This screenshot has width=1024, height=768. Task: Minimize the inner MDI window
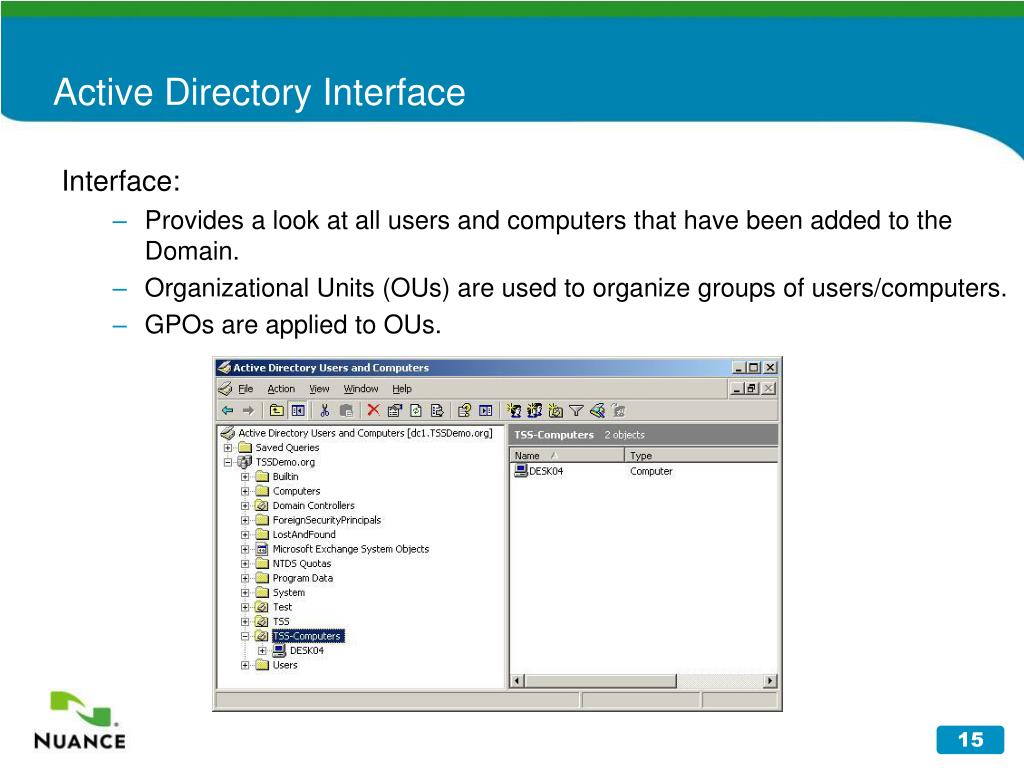tap(738, 389)
